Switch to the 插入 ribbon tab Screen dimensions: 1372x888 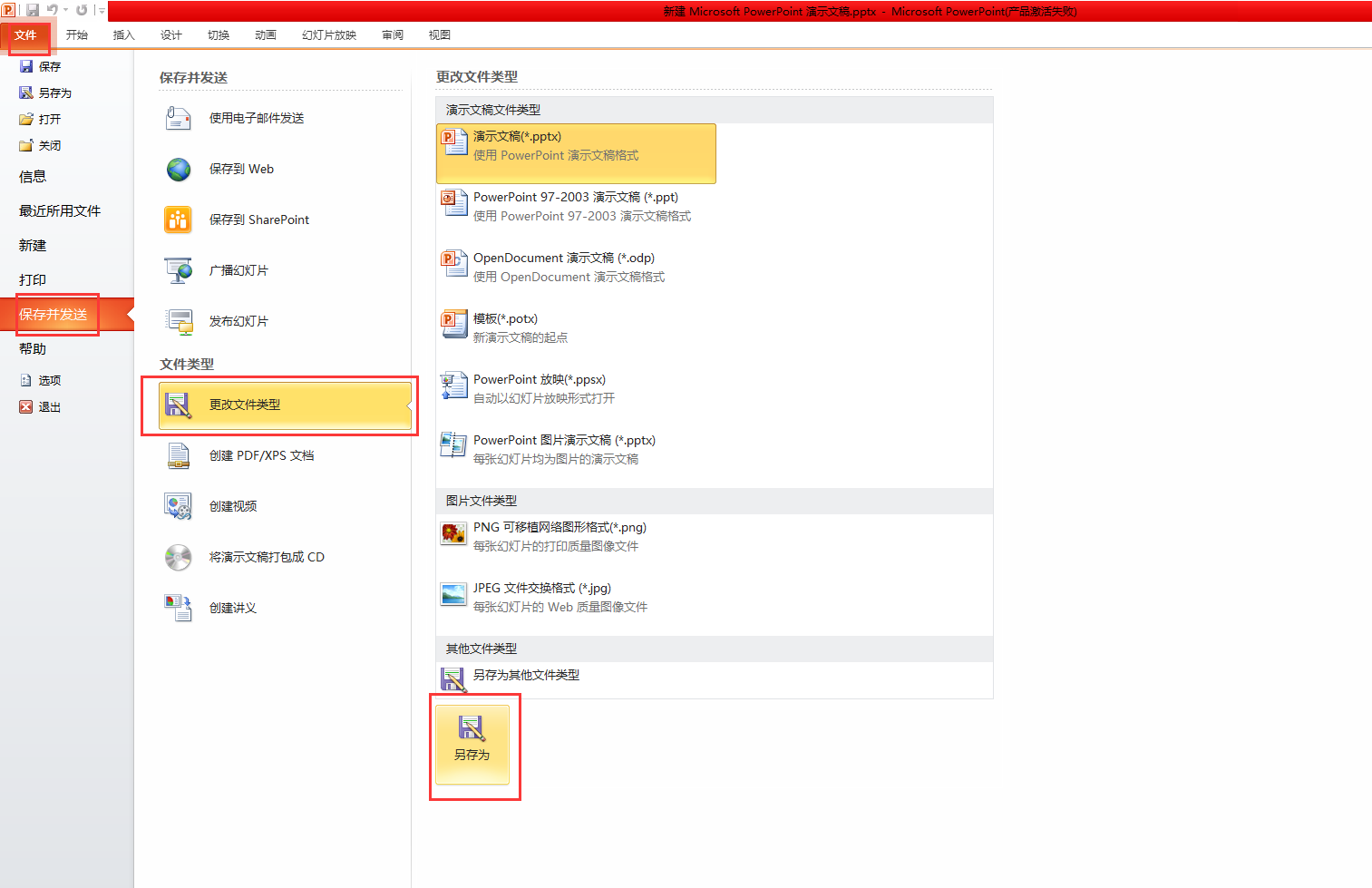coord(124,34)
